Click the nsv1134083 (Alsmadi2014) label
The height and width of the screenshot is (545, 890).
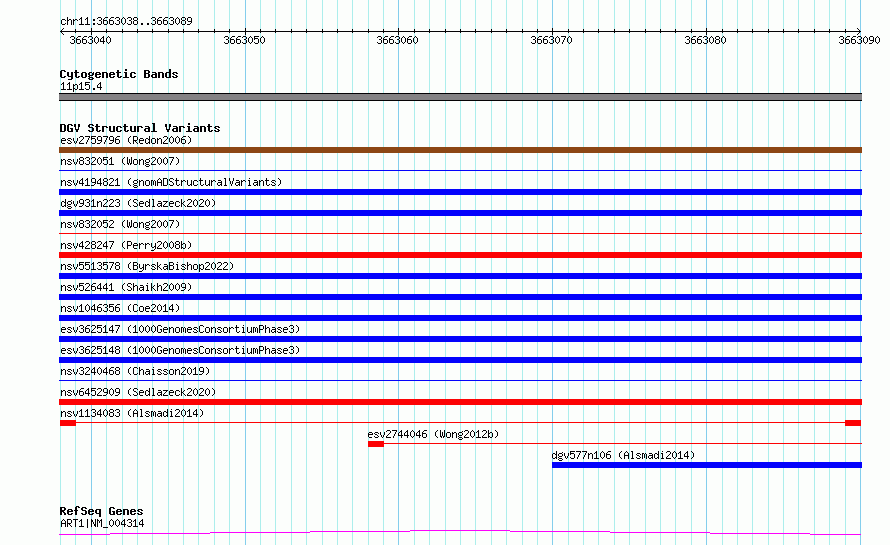(132, 413)
